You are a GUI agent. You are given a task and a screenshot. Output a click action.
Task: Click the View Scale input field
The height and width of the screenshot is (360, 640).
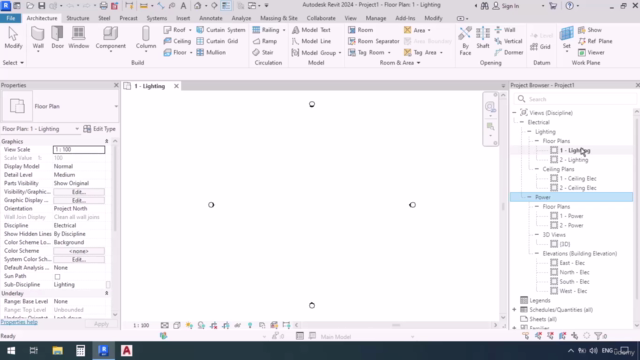pyautogui.click(x=79, y=150)
